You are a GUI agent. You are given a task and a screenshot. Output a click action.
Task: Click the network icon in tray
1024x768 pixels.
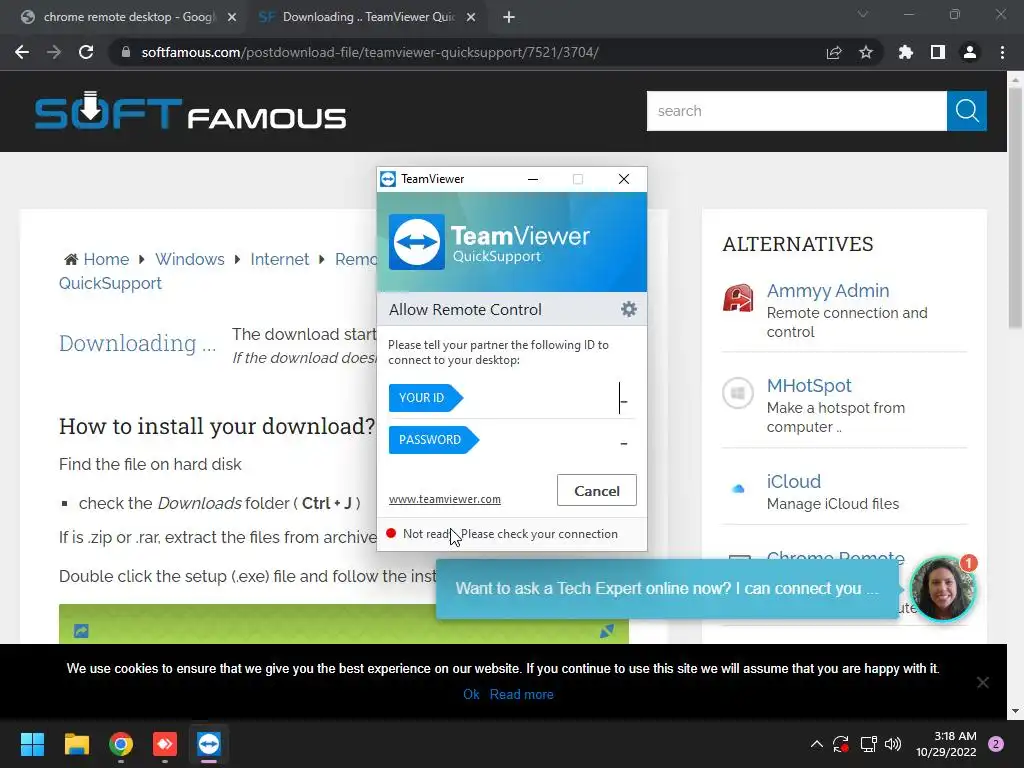(x=868, y=744)
